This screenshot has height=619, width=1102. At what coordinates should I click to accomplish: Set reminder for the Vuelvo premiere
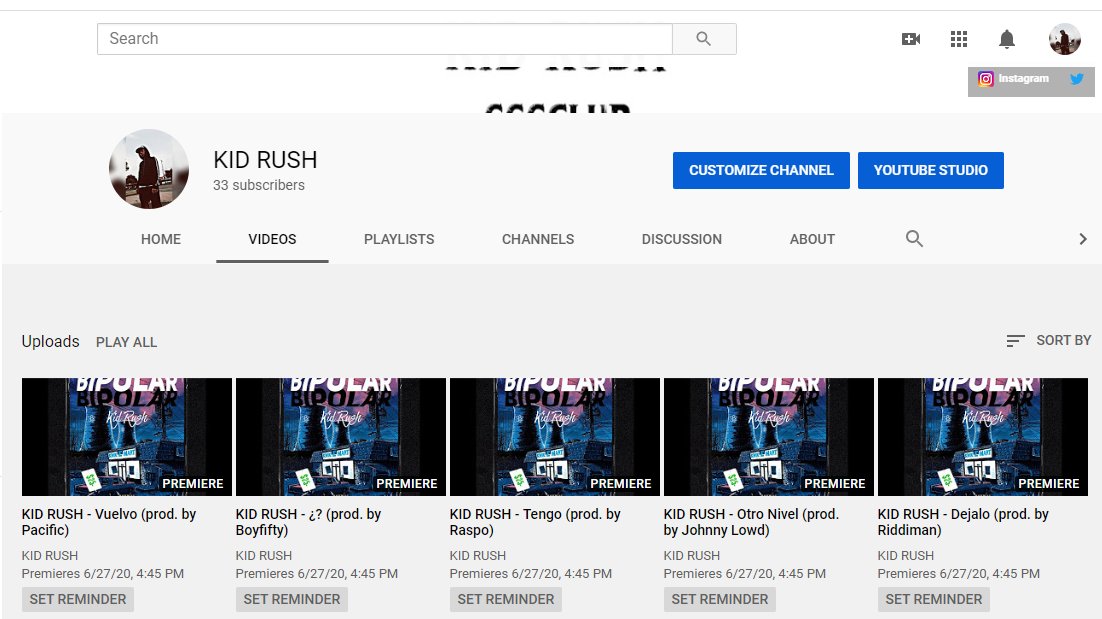[78, 599]
